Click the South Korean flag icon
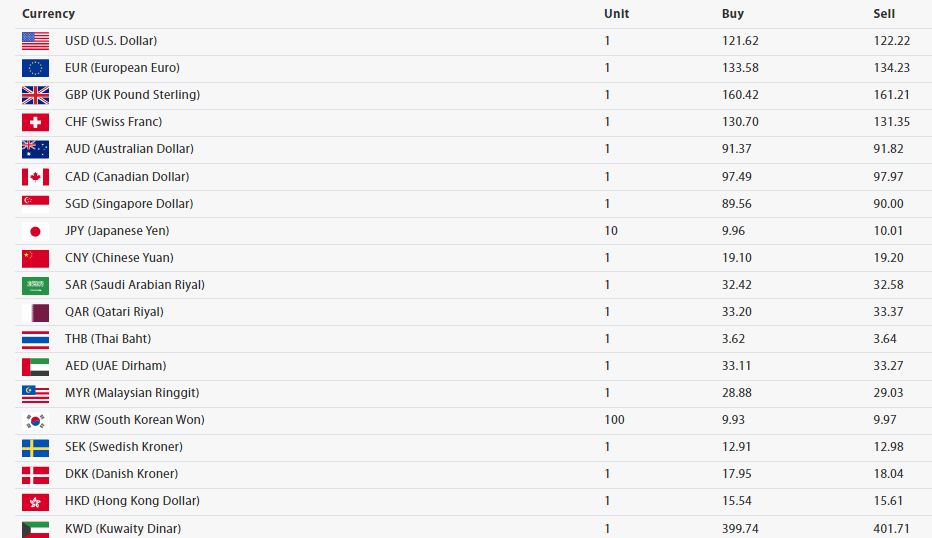This screenshot has height=538, width=932. tap(36, 420)
